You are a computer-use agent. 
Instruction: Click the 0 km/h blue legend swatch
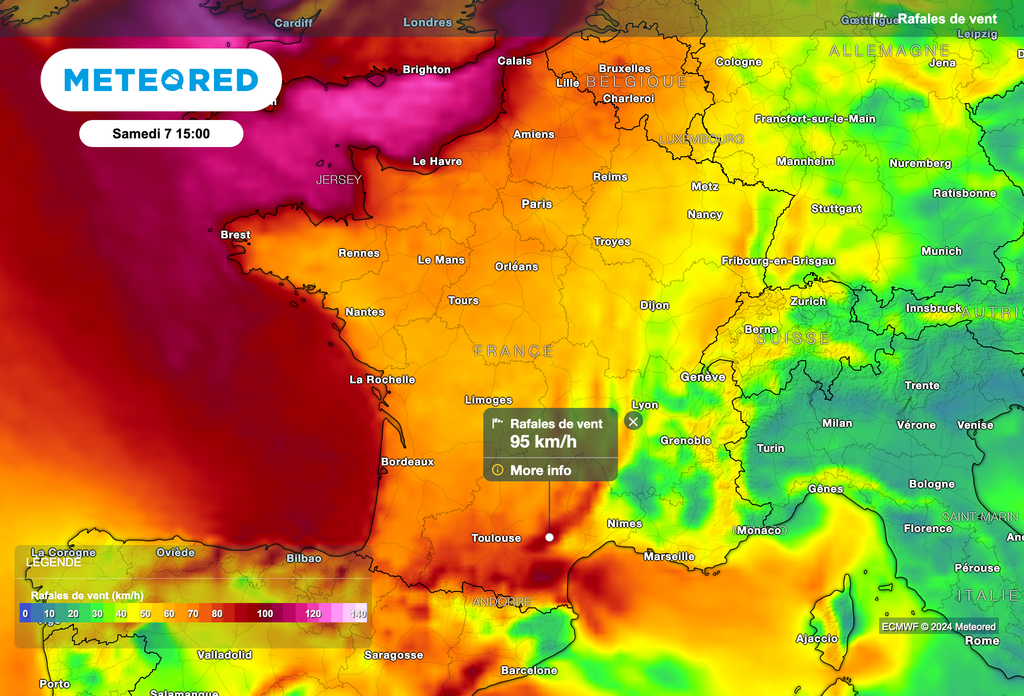[x=25, y=614]
